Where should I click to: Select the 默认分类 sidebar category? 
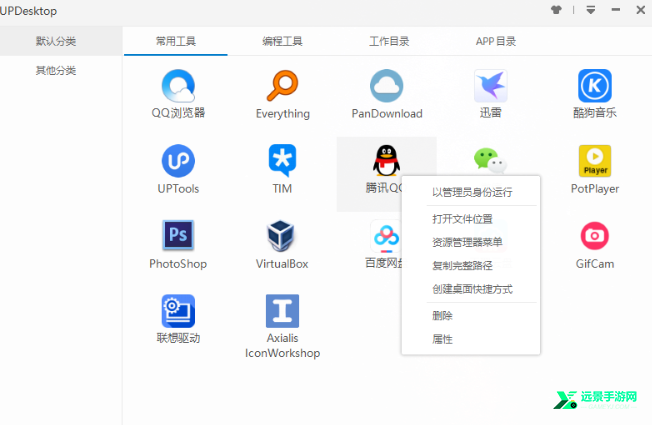(61, 41)
